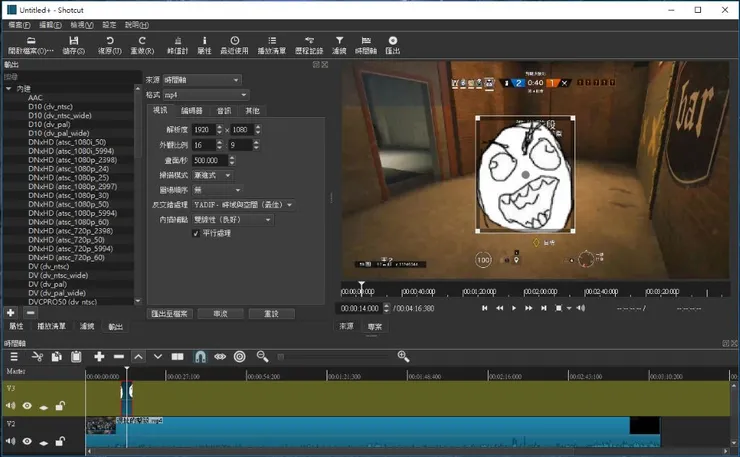Viewport: 740px width, 457px height.
Task: Click the player Play button
Action: [514, 308]
